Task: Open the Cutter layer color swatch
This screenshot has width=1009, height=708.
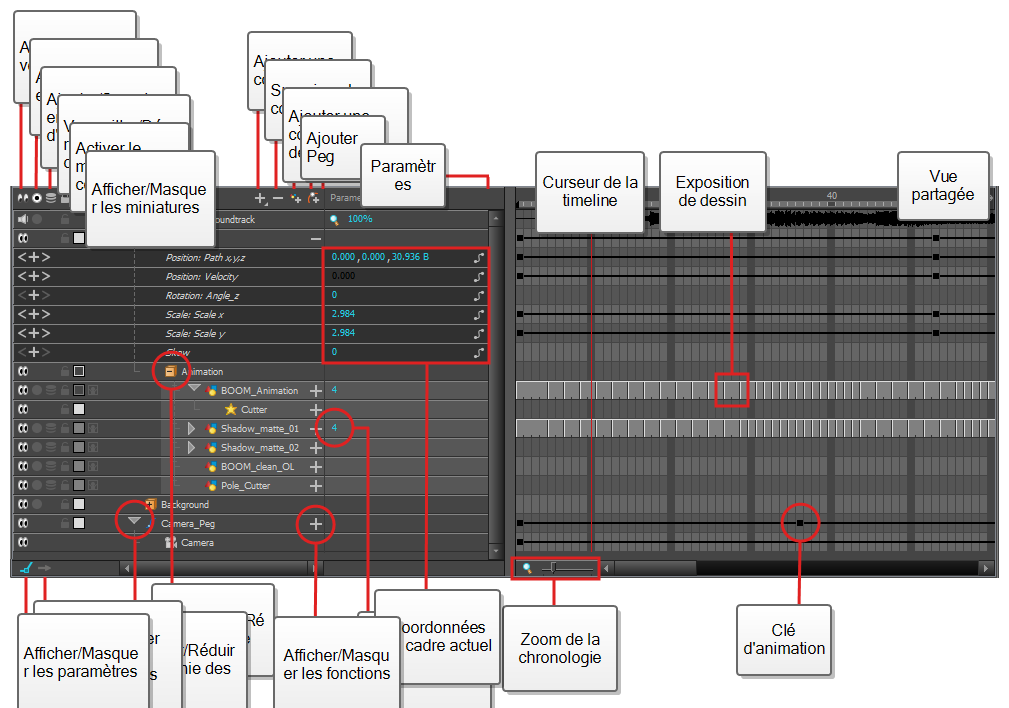Action: [79, 409]
